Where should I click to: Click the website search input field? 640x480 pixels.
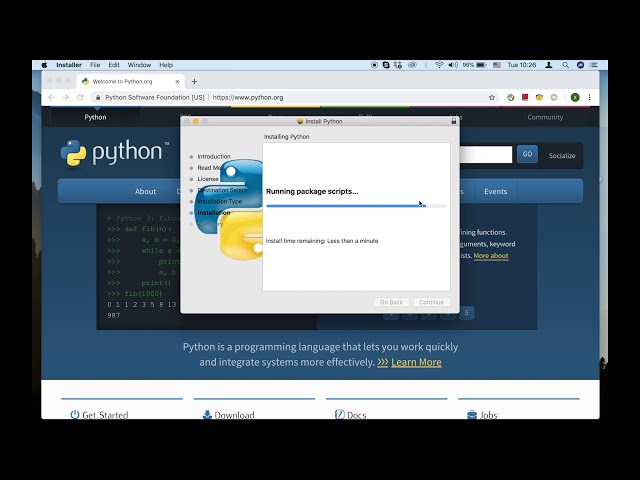tap(486, 154)
